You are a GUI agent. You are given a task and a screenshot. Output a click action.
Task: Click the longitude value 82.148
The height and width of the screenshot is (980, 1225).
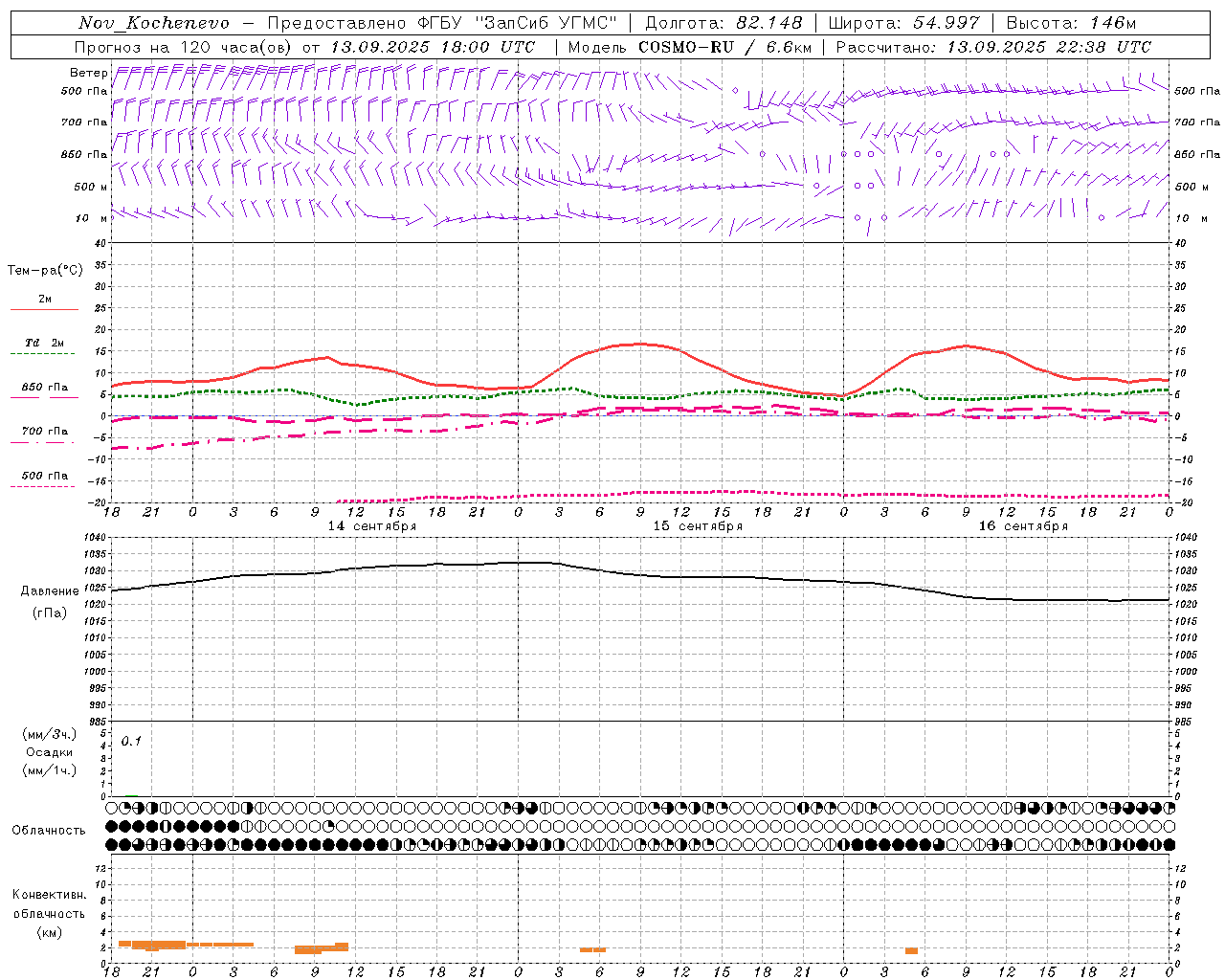click(x=769, y=23)
